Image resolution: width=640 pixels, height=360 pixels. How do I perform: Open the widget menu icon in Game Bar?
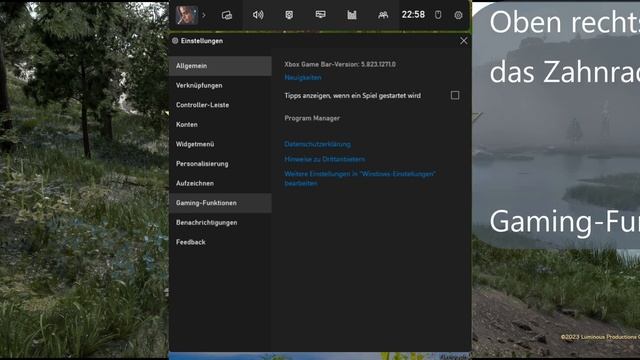click(x=227, y=15)
